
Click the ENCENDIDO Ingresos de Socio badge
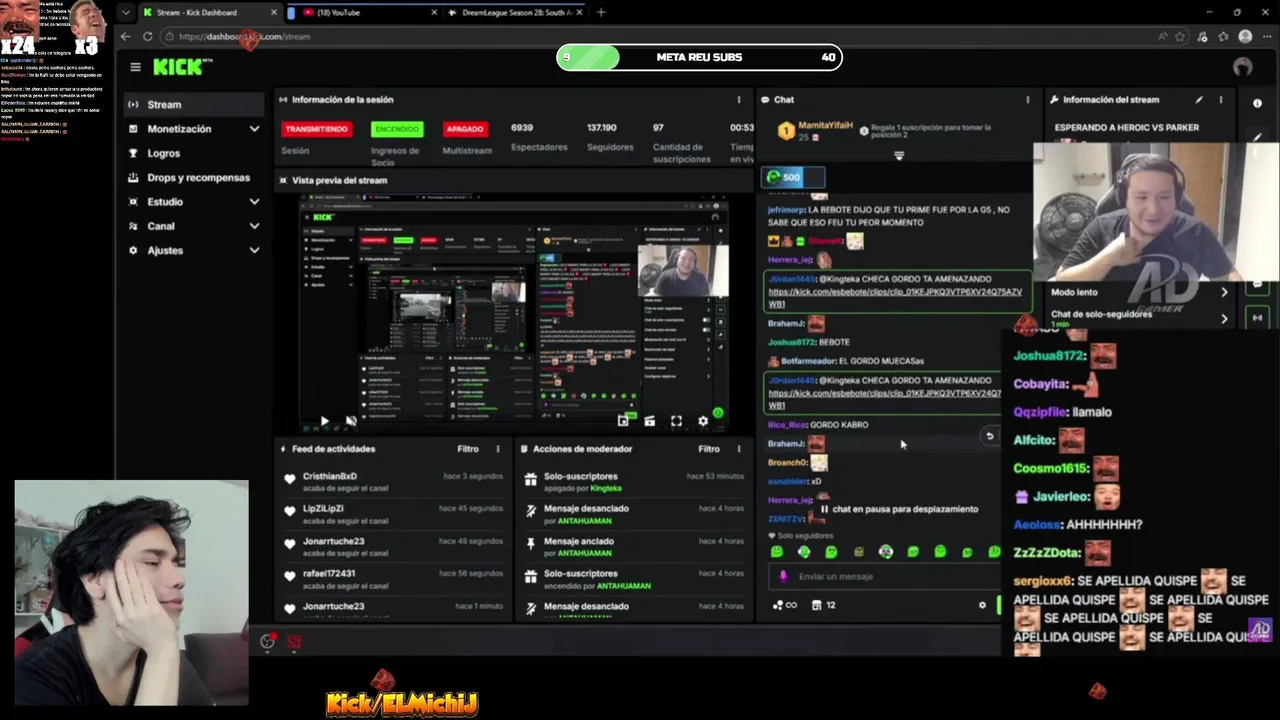397,129
